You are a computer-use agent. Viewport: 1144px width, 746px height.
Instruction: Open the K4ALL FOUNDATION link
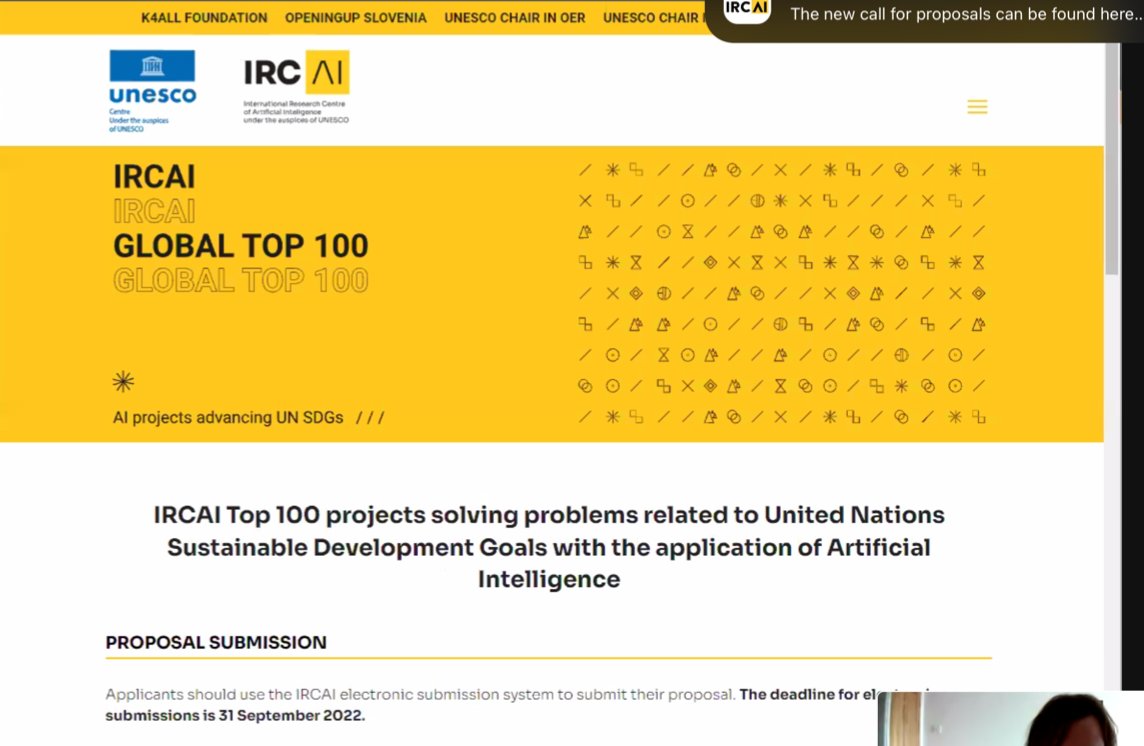coord(204,18)
